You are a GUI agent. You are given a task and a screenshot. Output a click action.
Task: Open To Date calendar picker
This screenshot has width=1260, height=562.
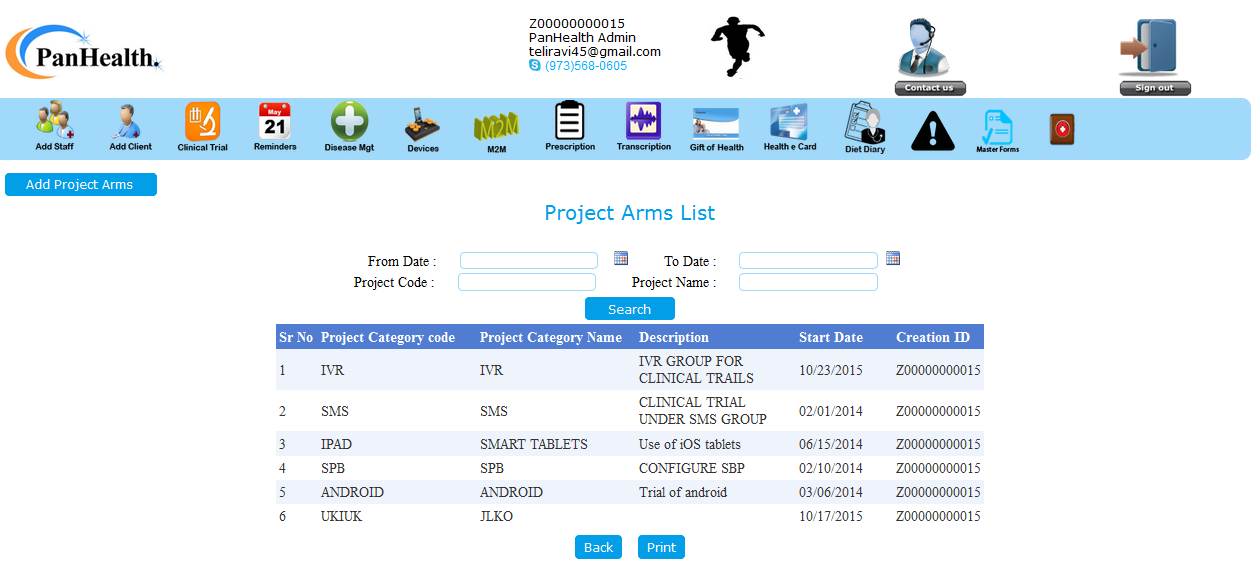(893, 258)
